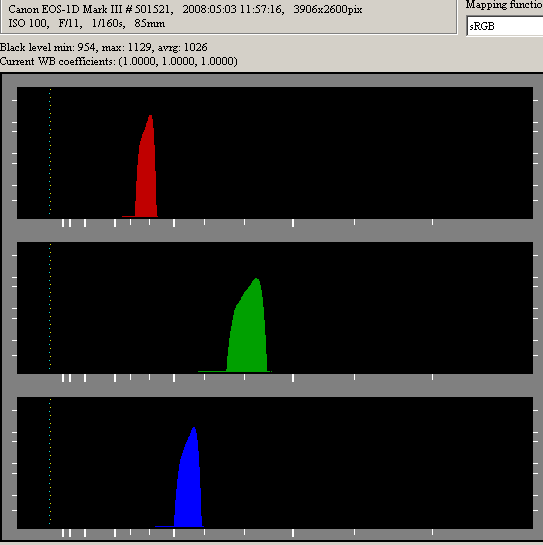Open the sRGB mapping function dropdown
This screenshot has width=543, height=545.
click(505, 26)
